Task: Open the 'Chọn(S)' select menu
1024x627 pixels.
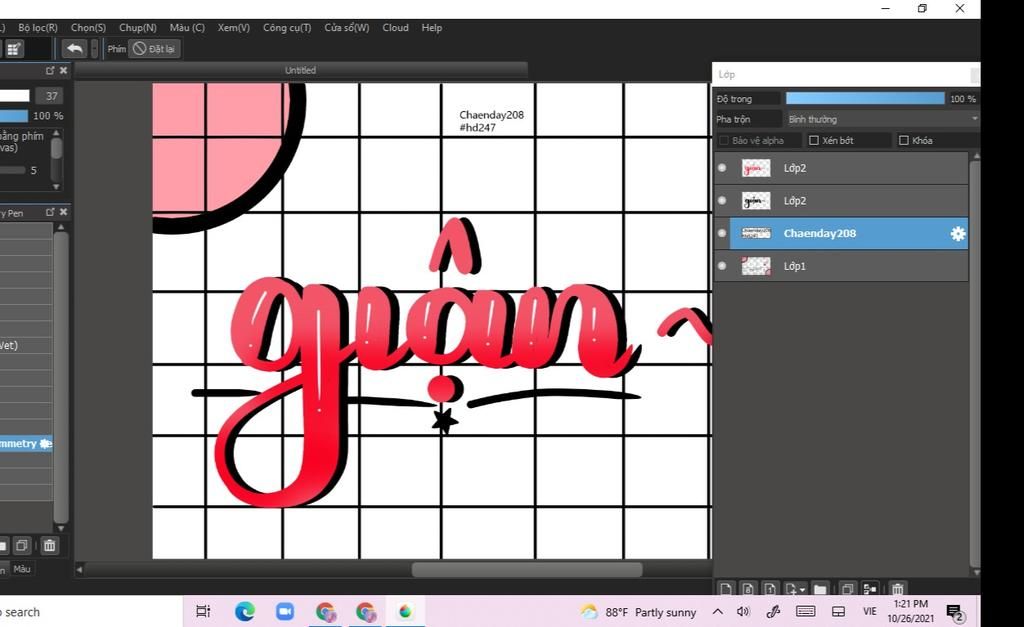Action: coord(88,27)
